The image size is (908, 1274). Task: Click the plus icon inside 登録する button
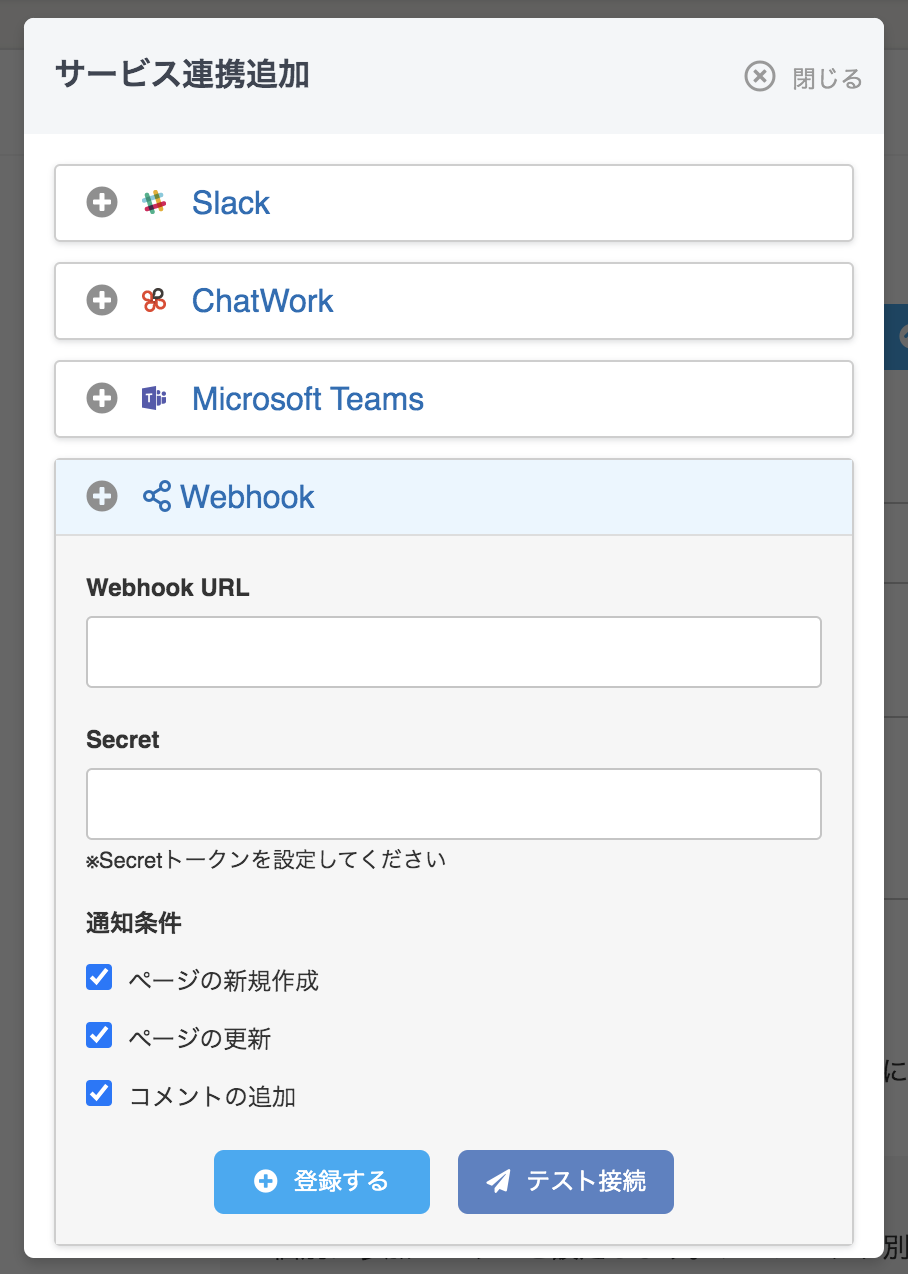265,1182
